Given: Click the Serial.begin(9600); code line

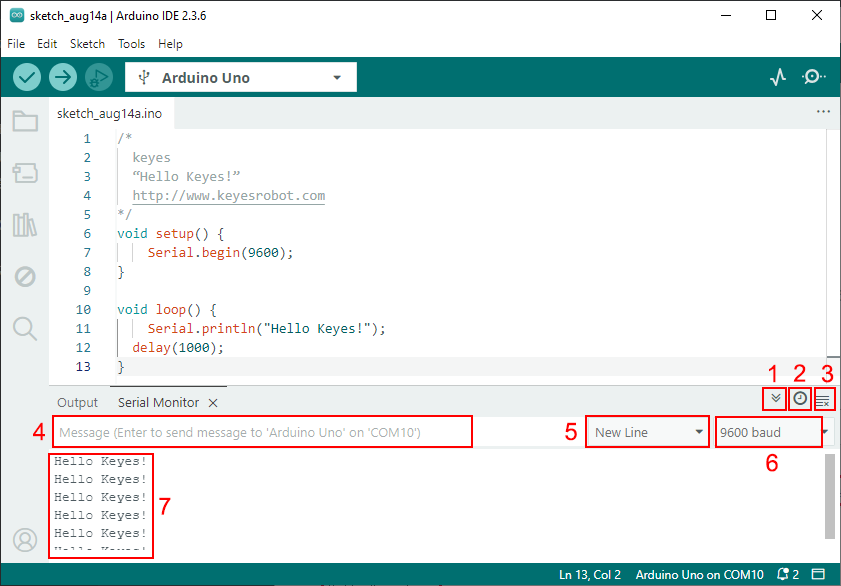Looking at the screenshot, I should tap(220, 253).
